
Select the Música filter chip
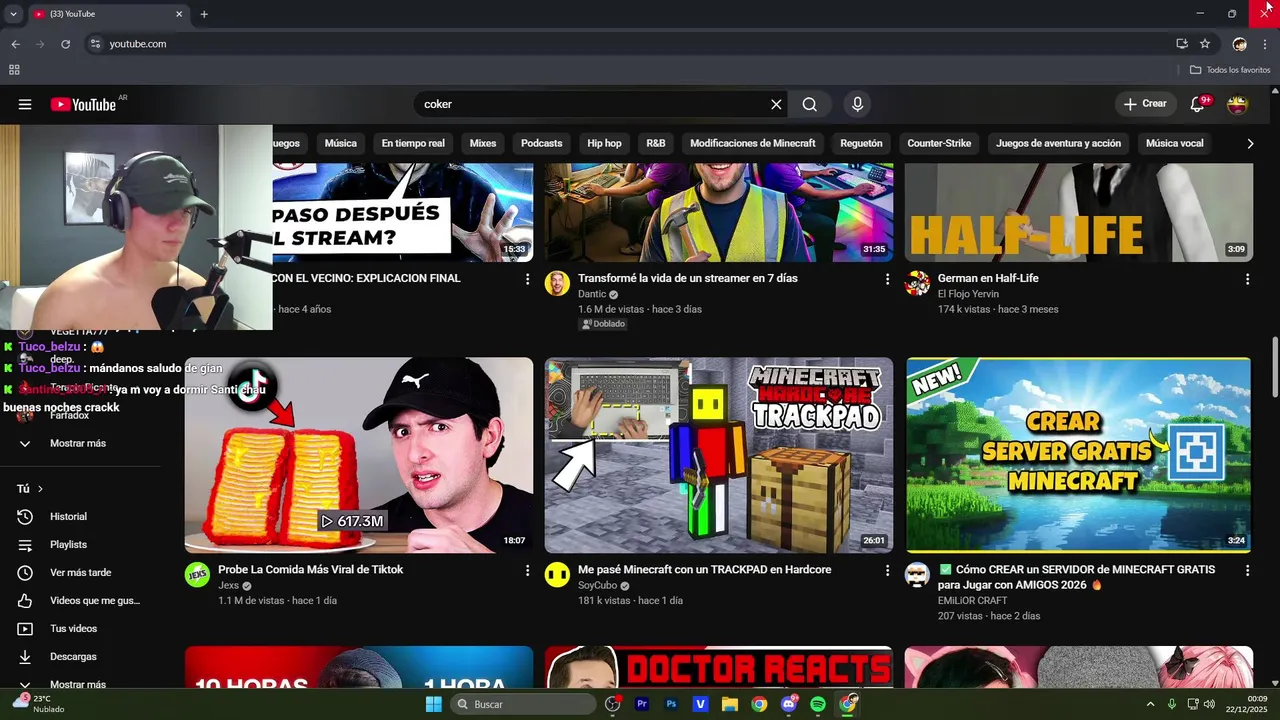[x=340, y=143]
